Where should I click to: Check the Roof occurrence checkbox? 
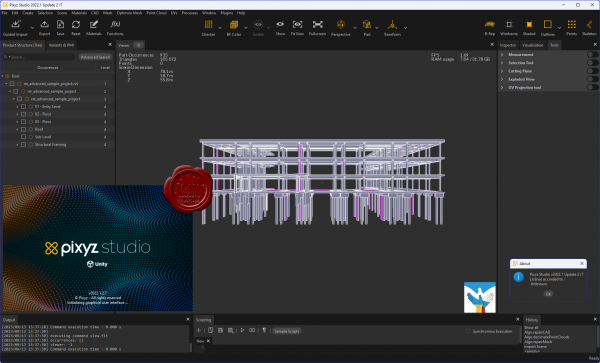pyautogui.click(x=23, y=129)
